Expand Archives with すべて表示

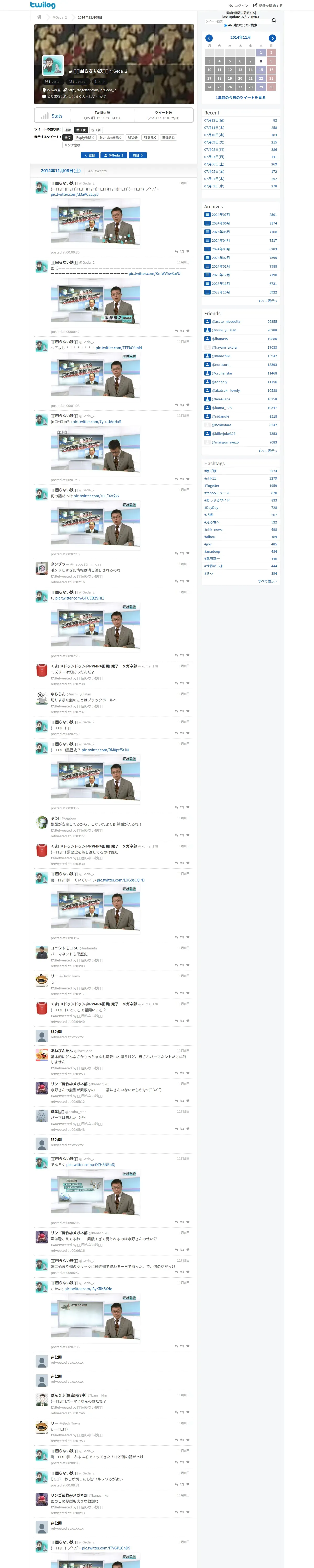[x=267, y=301]
